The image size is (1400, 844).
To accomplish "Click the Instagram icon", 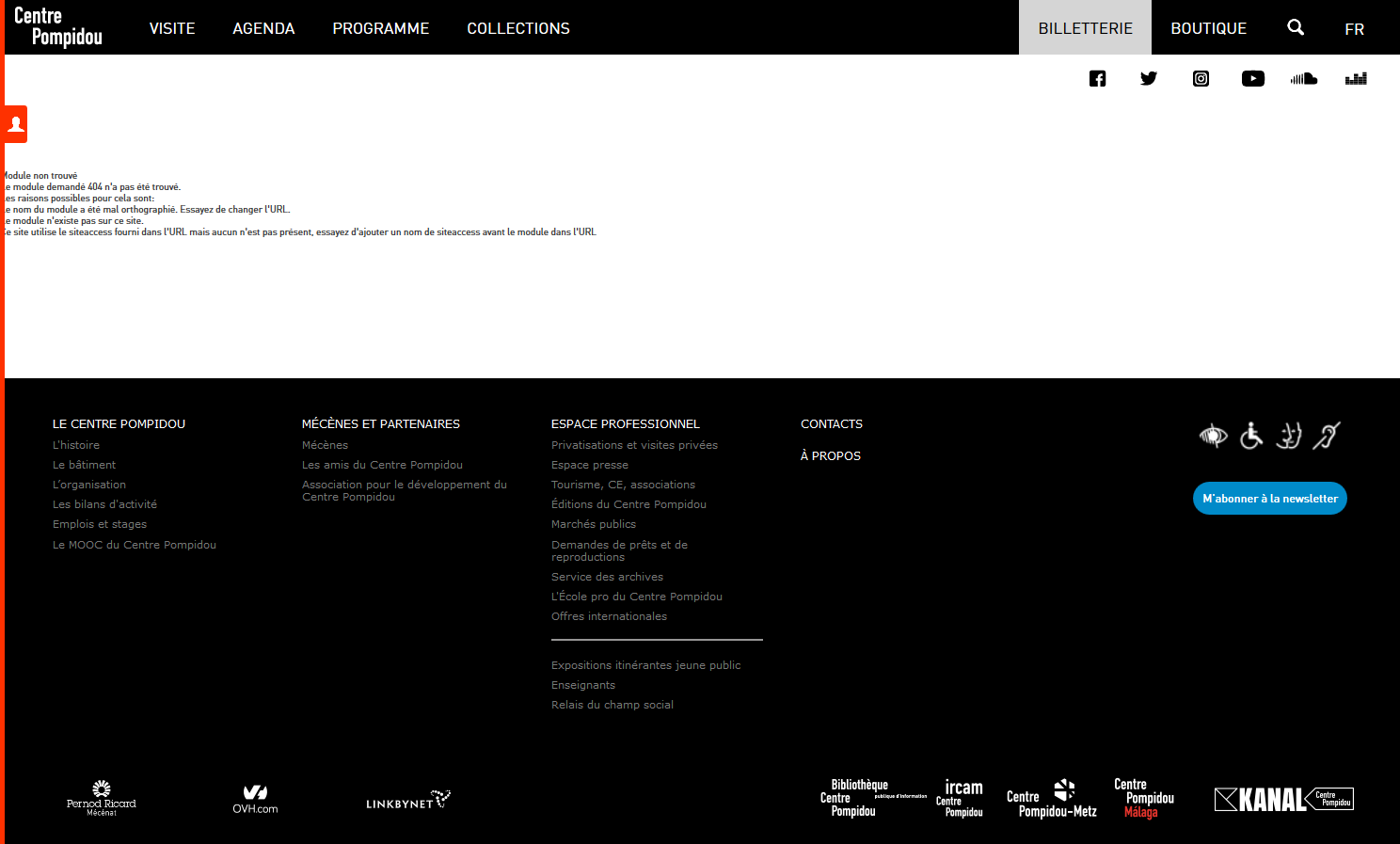I will click(1201, 79).
